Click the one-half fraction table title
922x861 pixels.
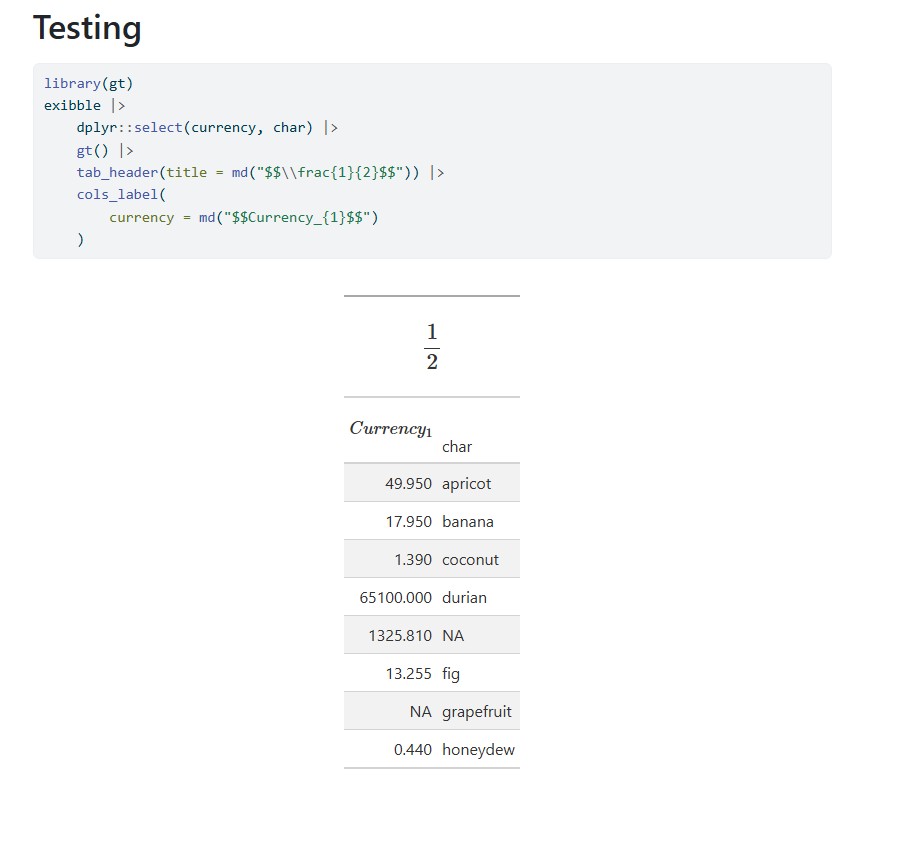(432, 347)
